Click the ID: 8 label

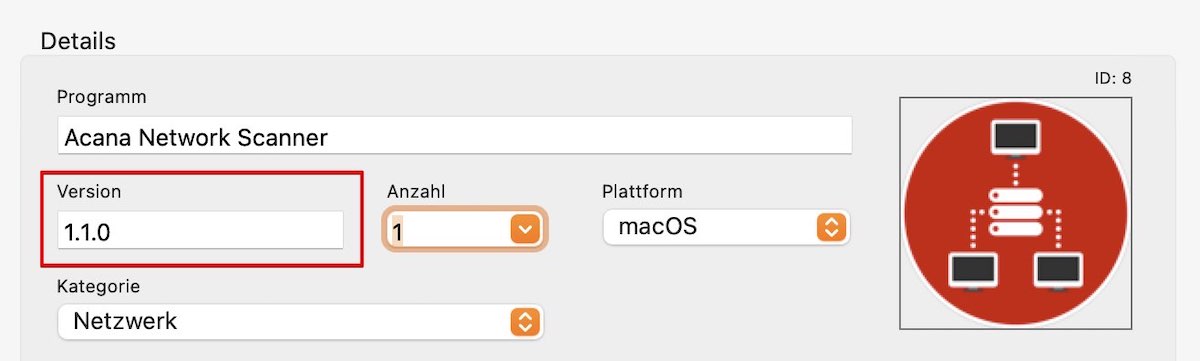click(1113, 77)
